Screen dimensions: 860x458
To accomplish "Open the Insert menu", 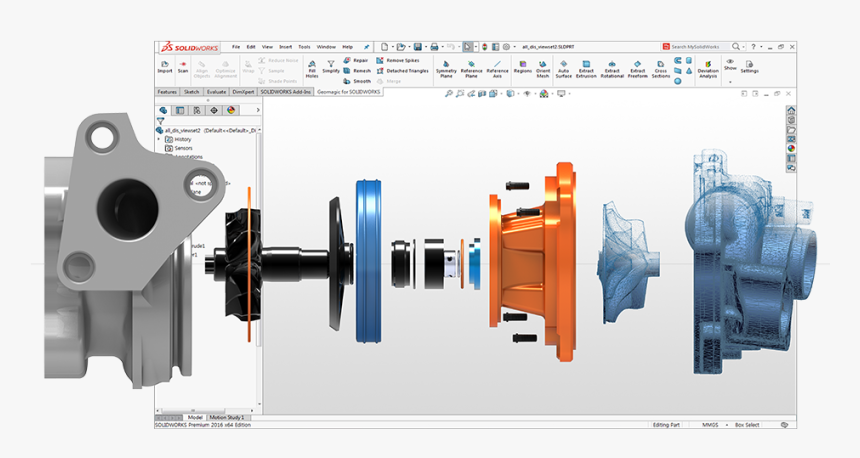I will (286, 47).
